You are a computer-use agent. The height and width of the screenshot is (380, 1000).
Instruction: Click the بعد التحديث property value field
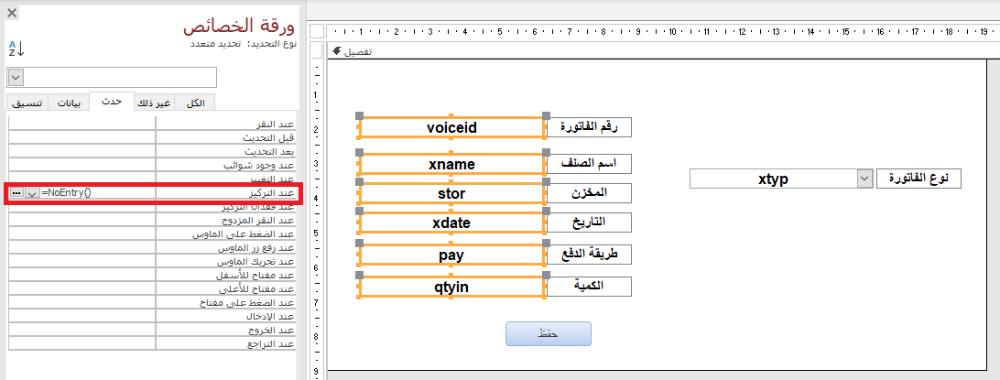click(x=82, y=151)
